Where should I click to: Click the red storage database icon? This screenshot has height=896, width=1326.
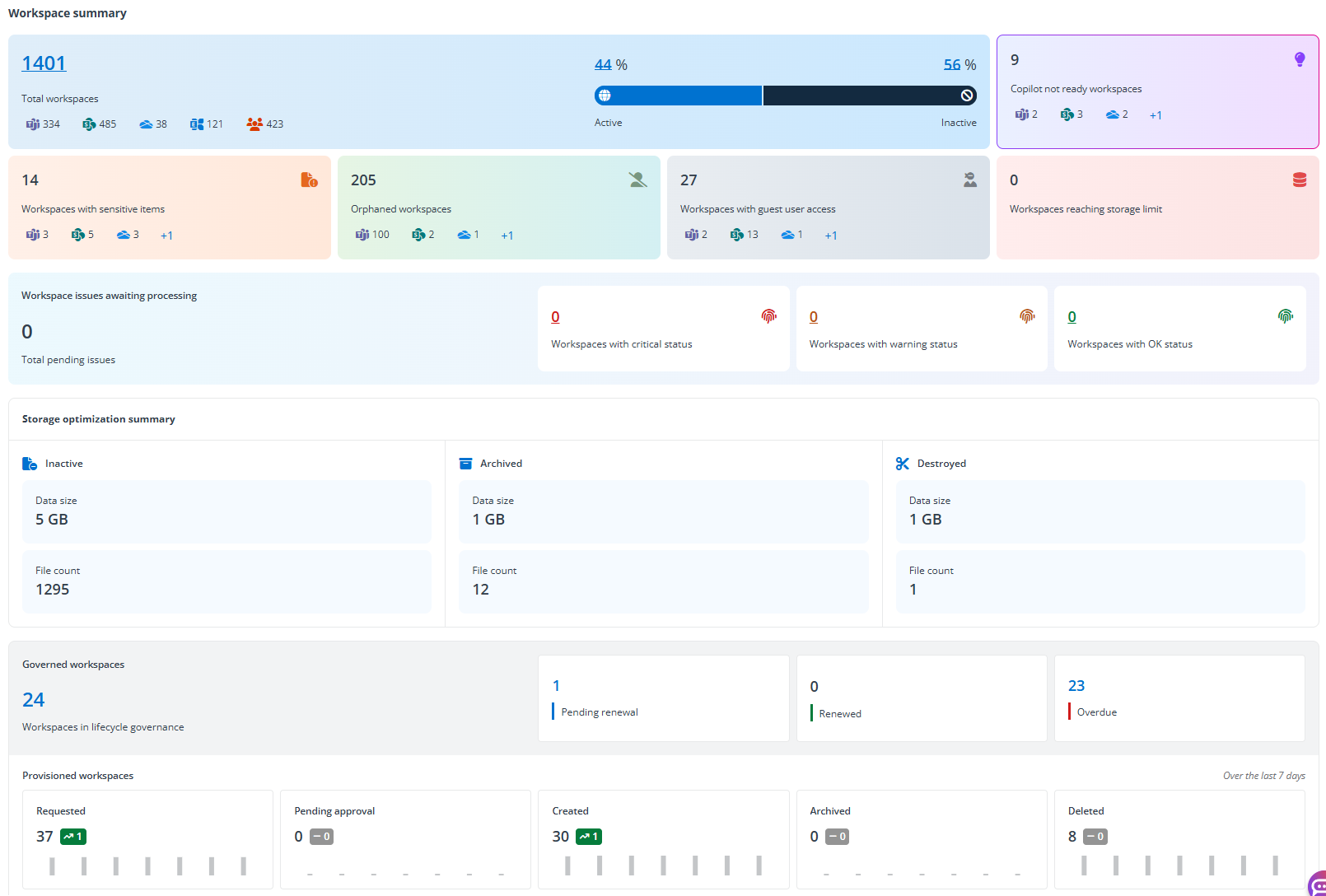(x=1298, y=179)
